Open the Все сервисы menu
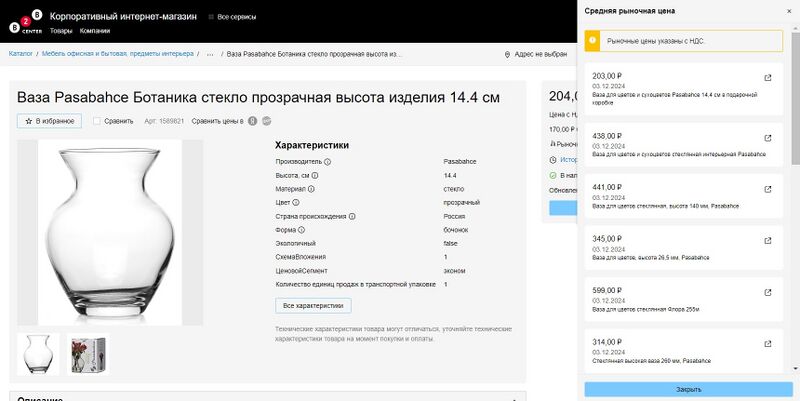 [x=232, y=17]
